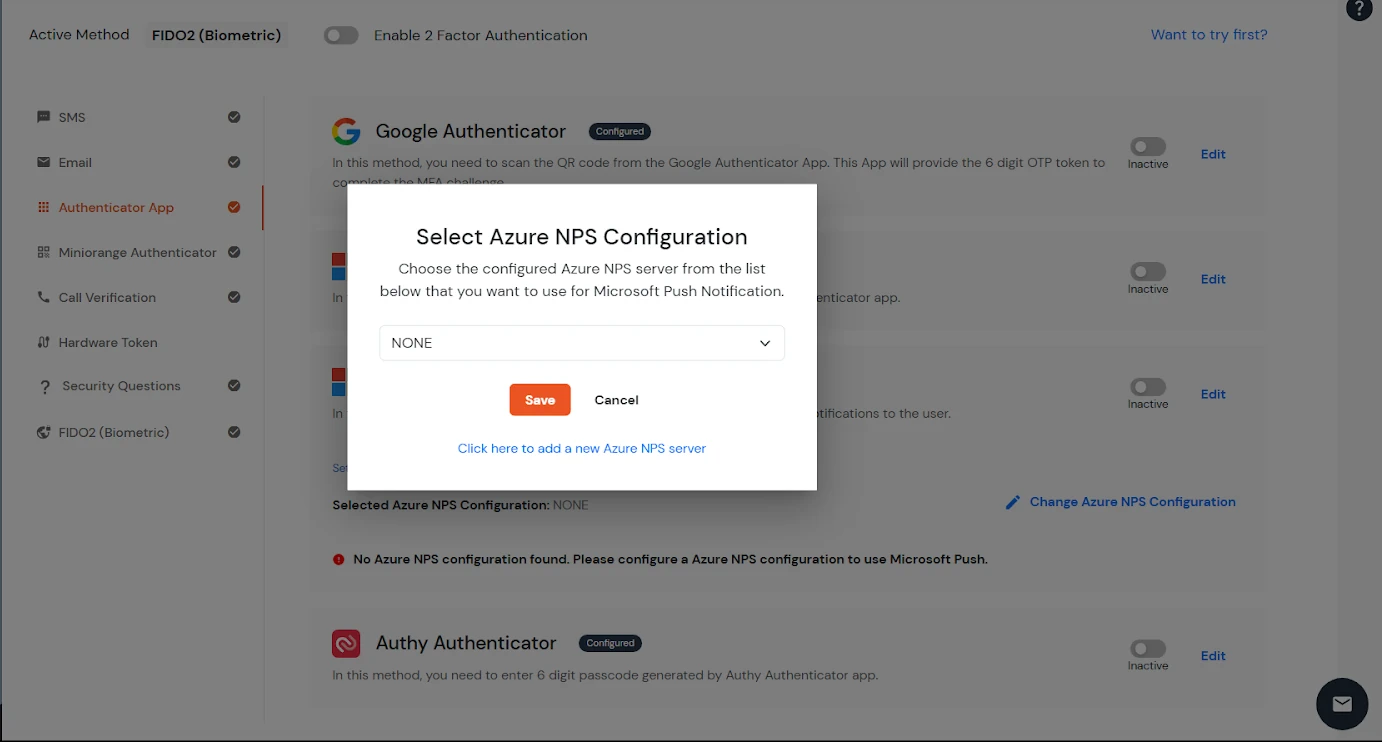Click here to add a new Azure NPS server
This screenshot has height=742, width=1382.
point(581,448)
